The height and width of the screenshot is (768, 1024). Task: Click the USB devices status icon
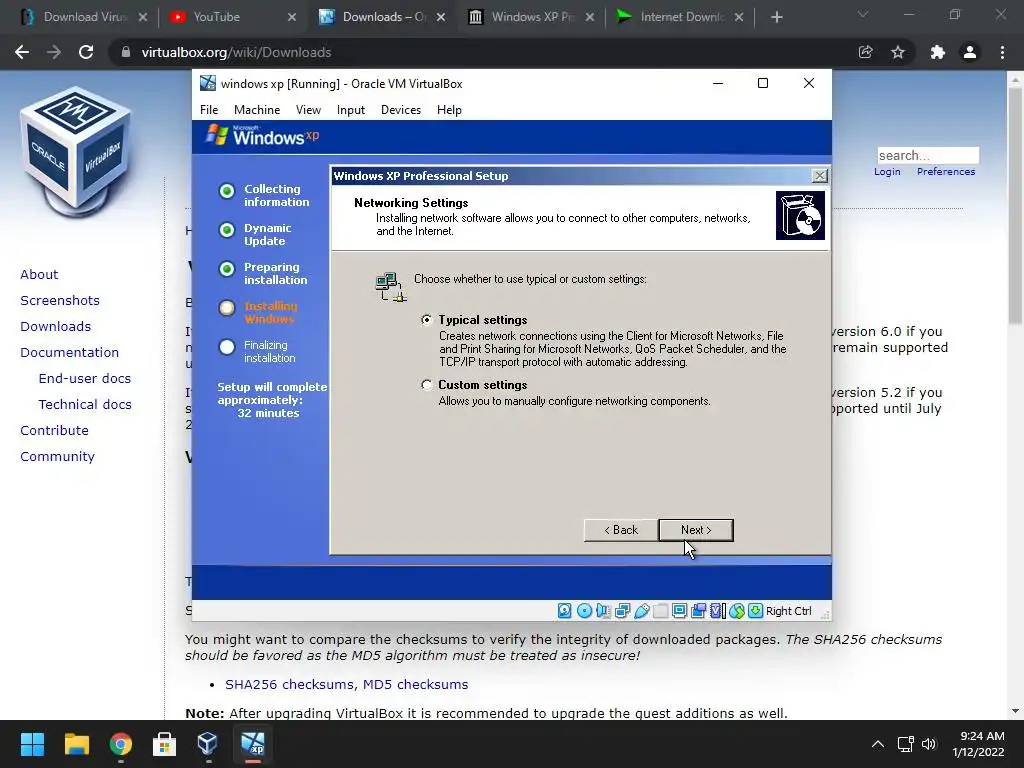[641, 611]
